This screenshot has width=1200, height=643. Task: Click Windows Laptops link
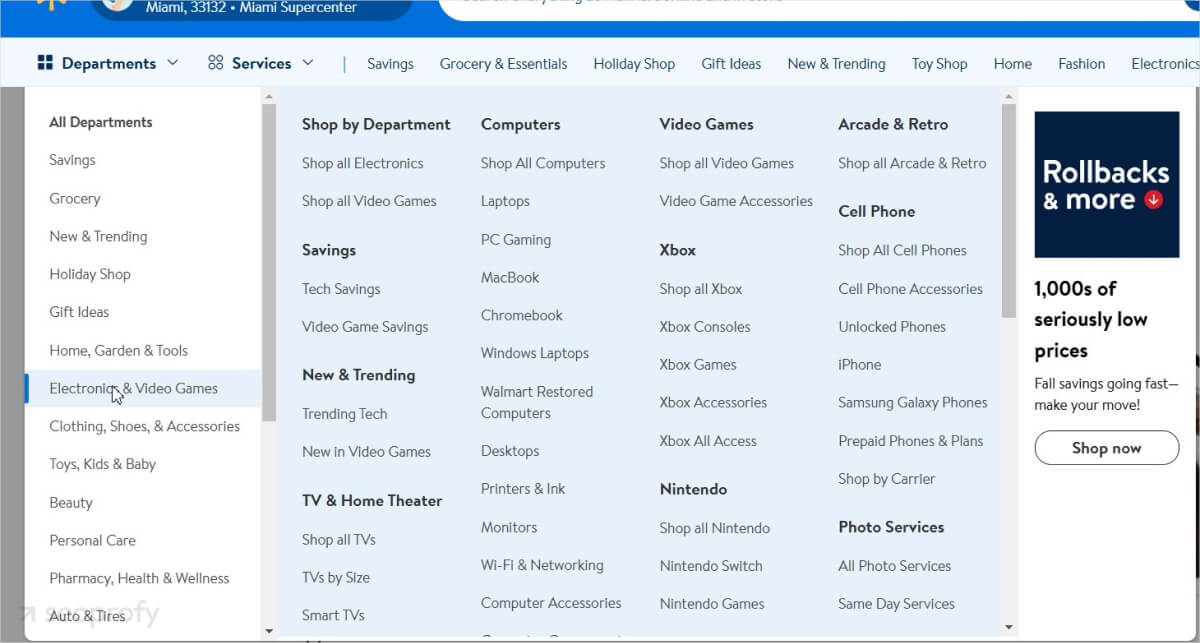tap(535, 354)
